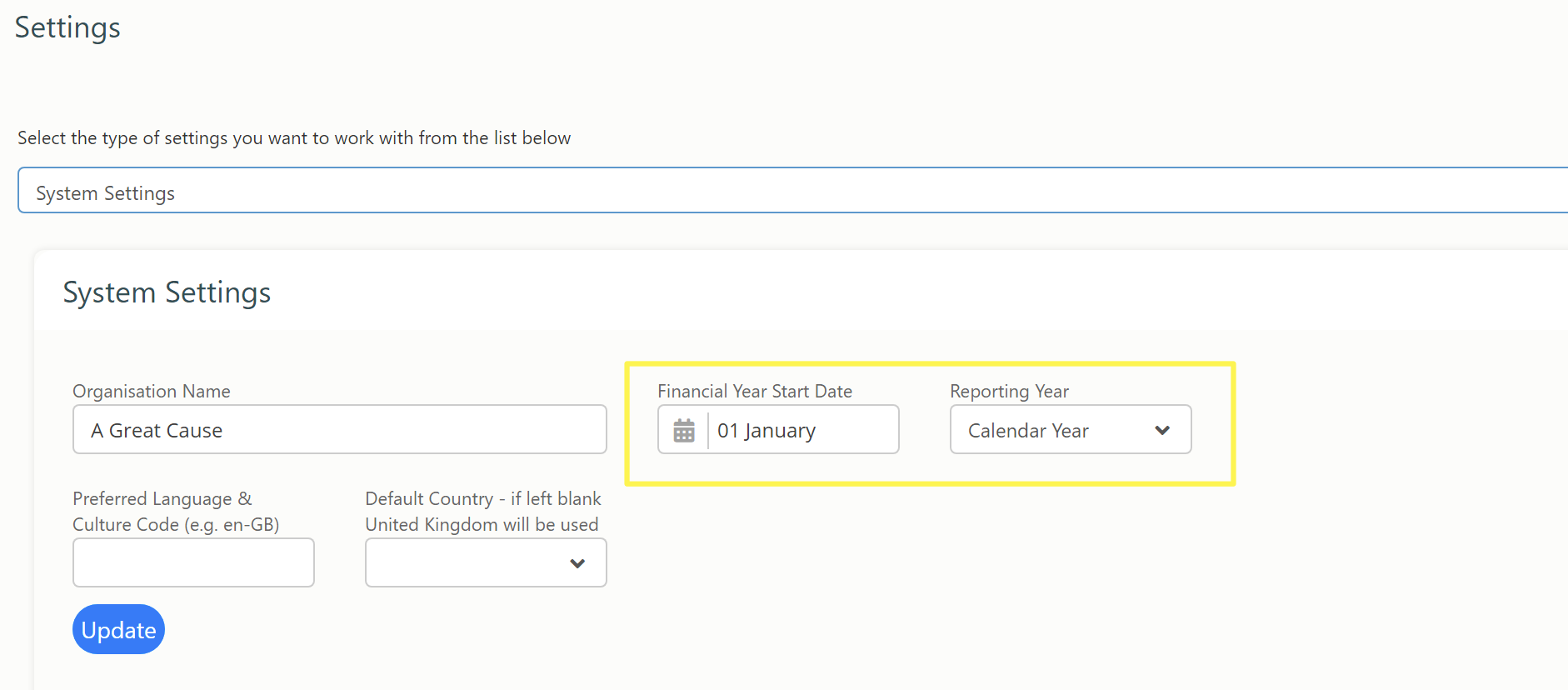Click the chevron in Default Country box
Image resolution: width=1568 pixels, height=690 pixels.
click(577, 563)
